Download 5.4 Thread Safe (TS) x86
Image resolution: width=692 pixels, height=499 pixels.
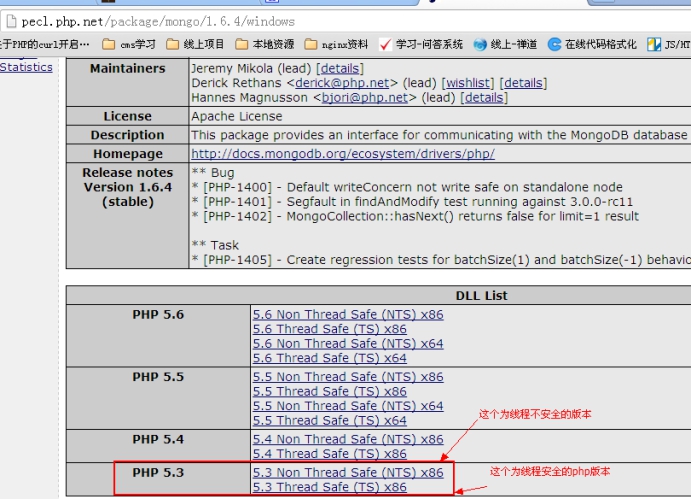click(x=329, y=454)
